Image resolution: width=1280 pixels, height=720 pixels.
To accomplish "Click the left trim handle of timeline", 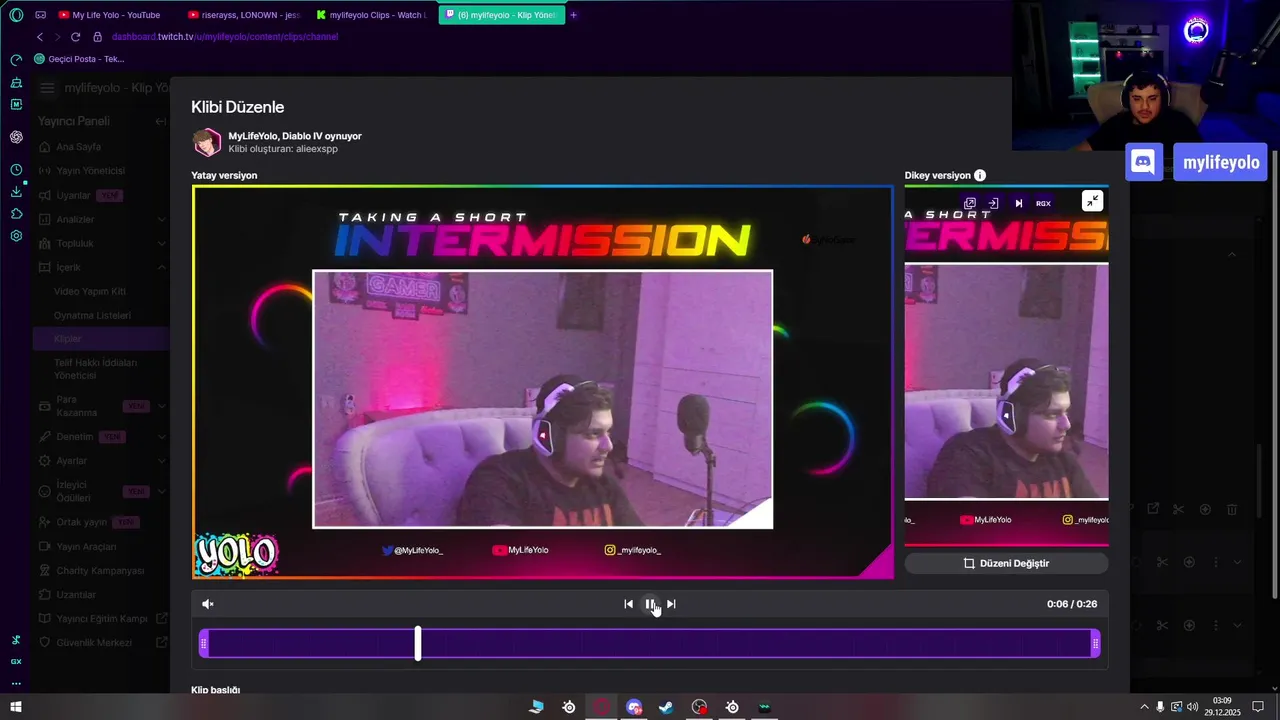I will [204, 643].
